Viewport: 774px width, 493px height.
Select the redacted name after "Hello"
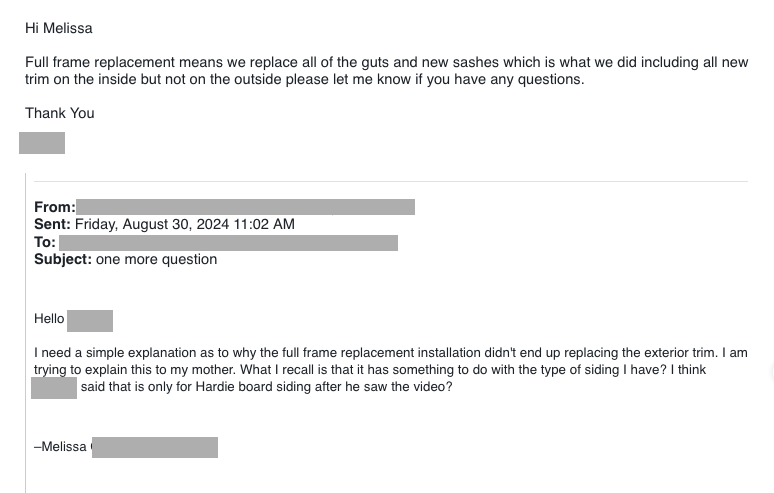(90, 321)
